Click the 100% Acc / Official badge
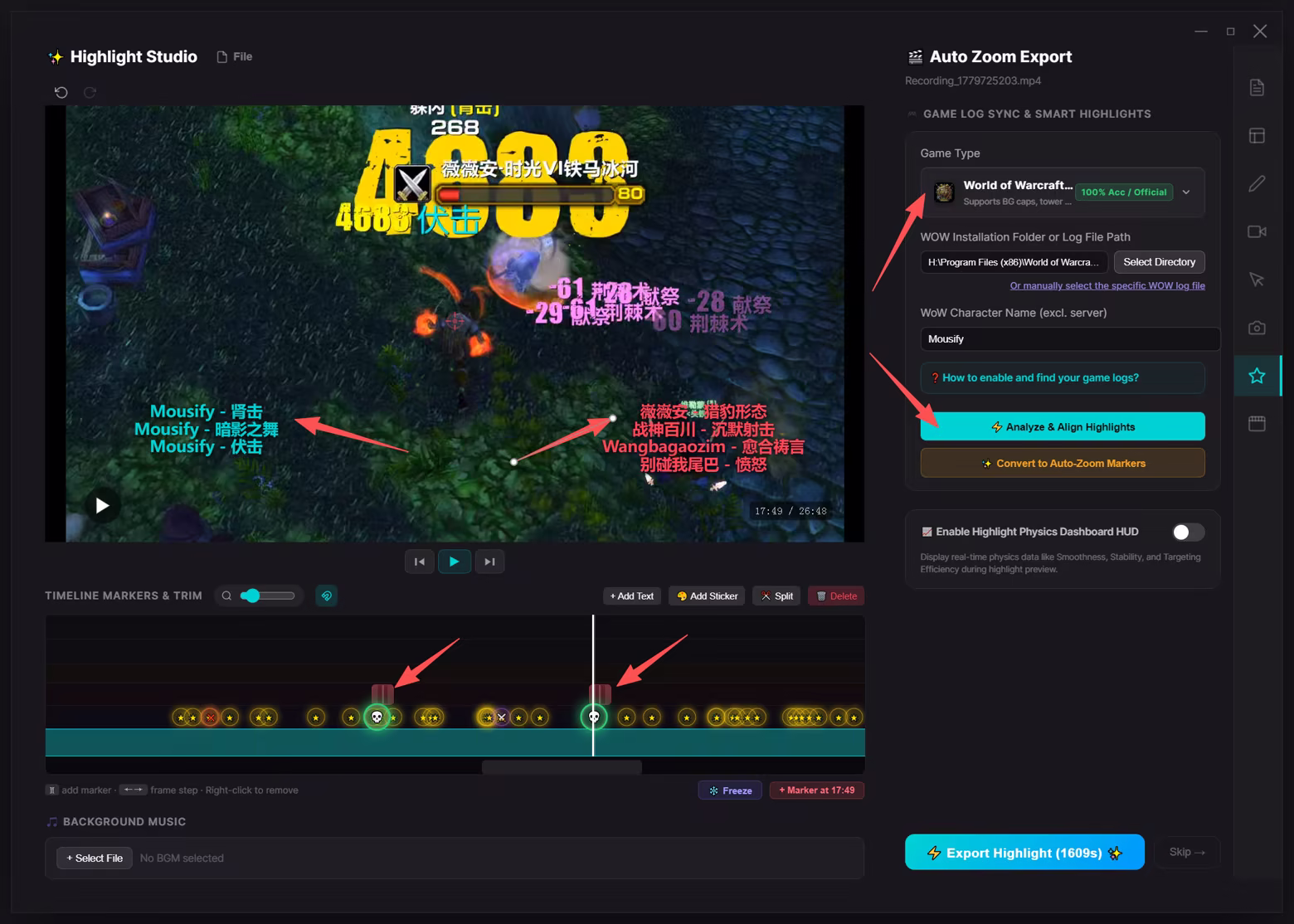 1124,192
